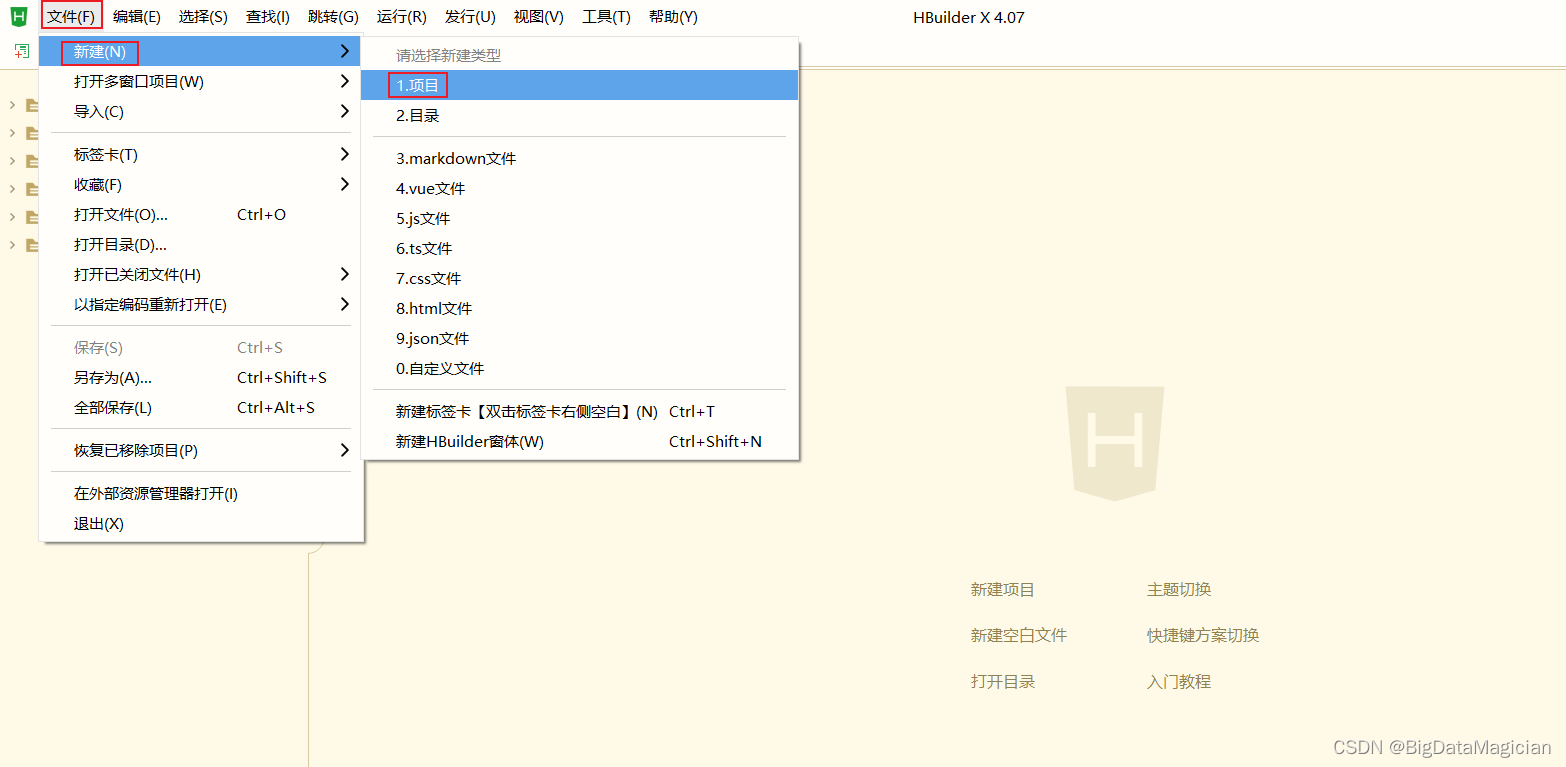Open the 发行(U) menu

point(470,17)
